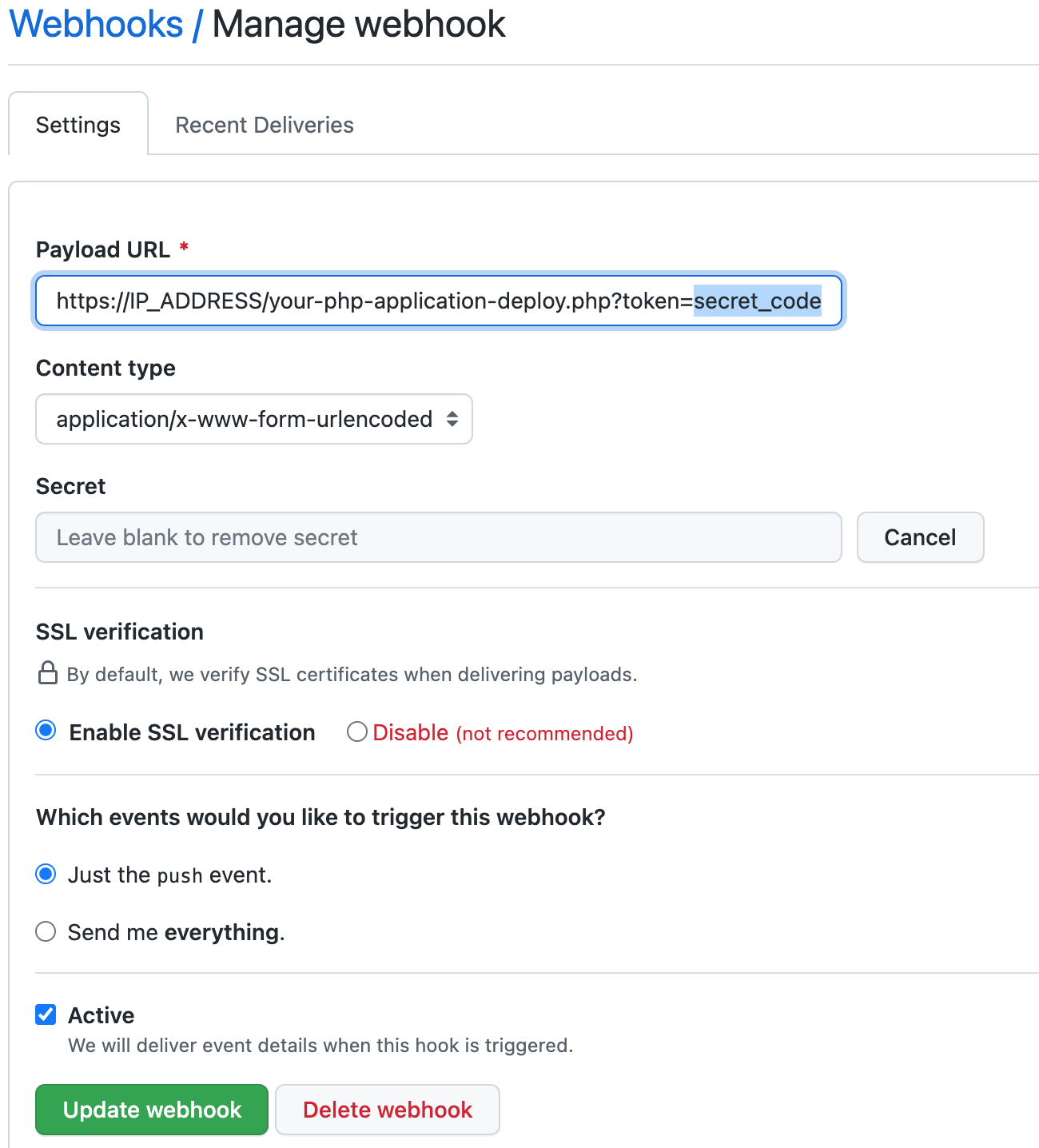1039x1148 pixels.
Task: Click the Update webhook button
Action: (x=152, y=1110)
